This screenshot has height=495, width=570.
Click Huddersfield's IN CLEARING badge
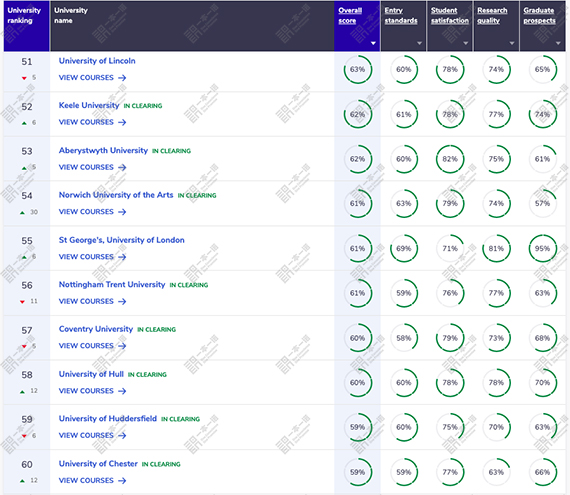pos(180,419)
